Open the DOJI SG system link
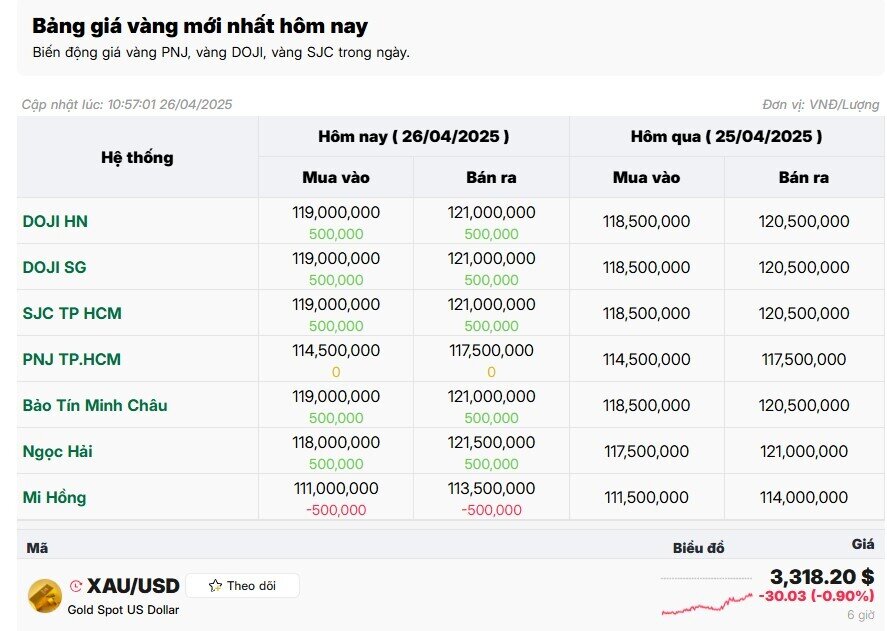This screenshot has height=631, width=887. 54,267
